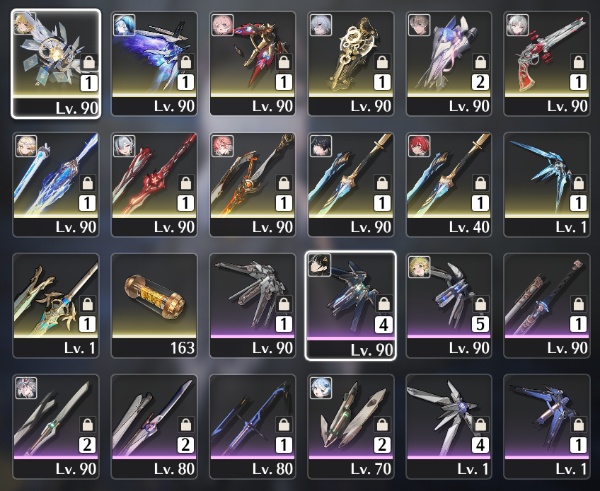The image size is (600, 491).
Task: Select the dark sheathed sword at Lv. 90
Action: click(547, 305)
